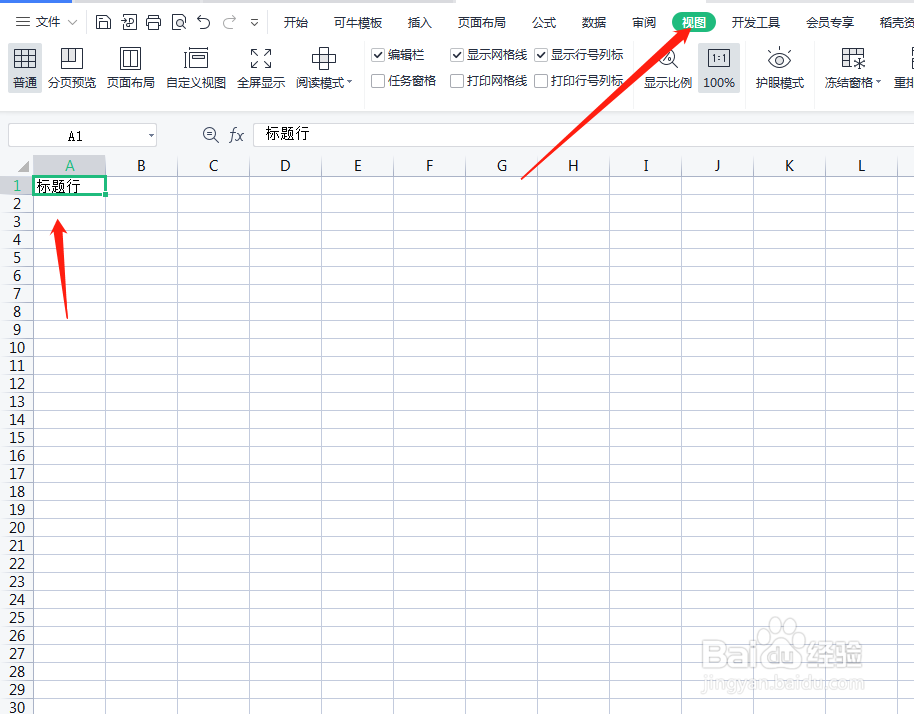Uncheck 显示网格线 checkbox
This screenshot has width=914, height=714.
point(457,55)
